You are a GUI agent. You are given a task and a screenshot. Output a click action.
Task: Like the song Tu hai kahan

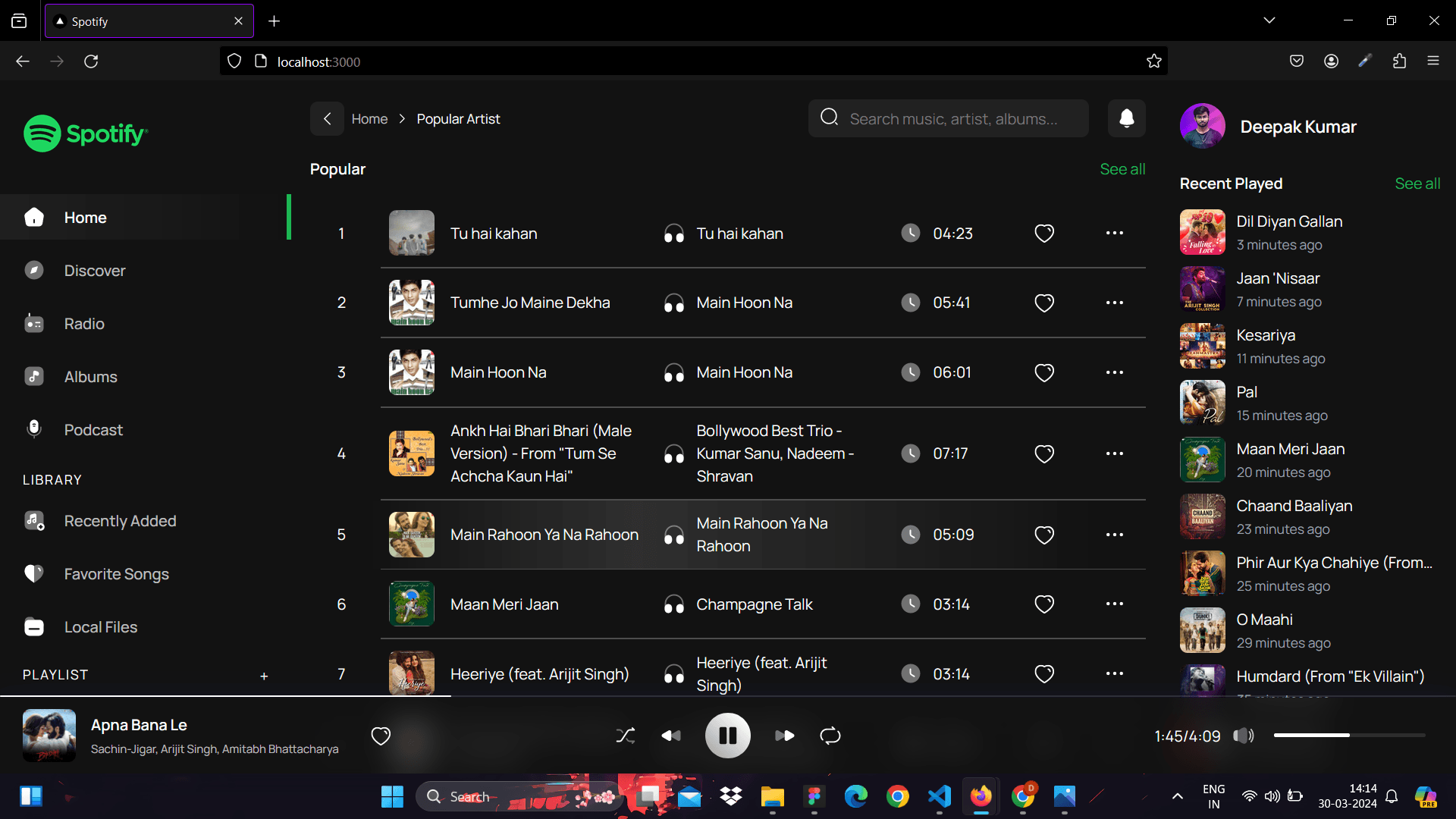click(1044, 234)
